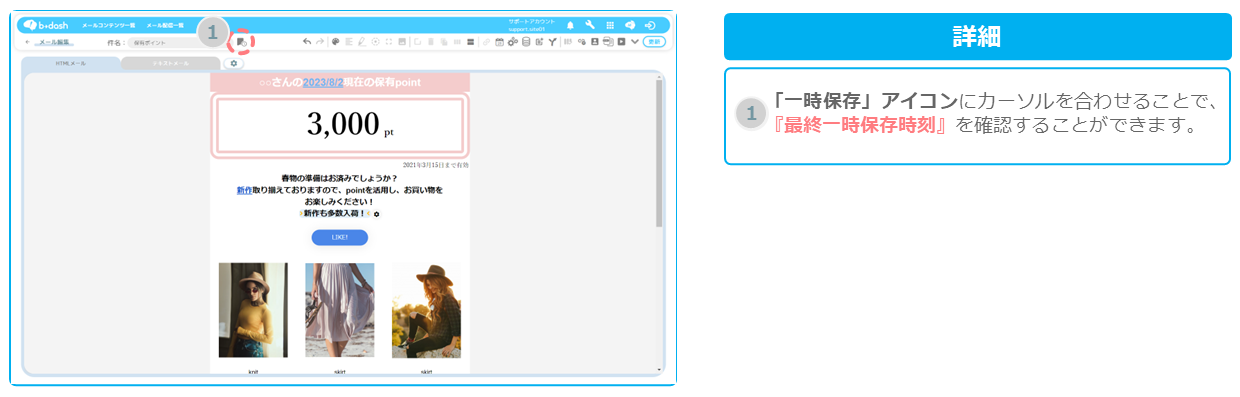Open the color palette tool
Viewport: 1240px width, 397px height.
(x=335, y=41)
